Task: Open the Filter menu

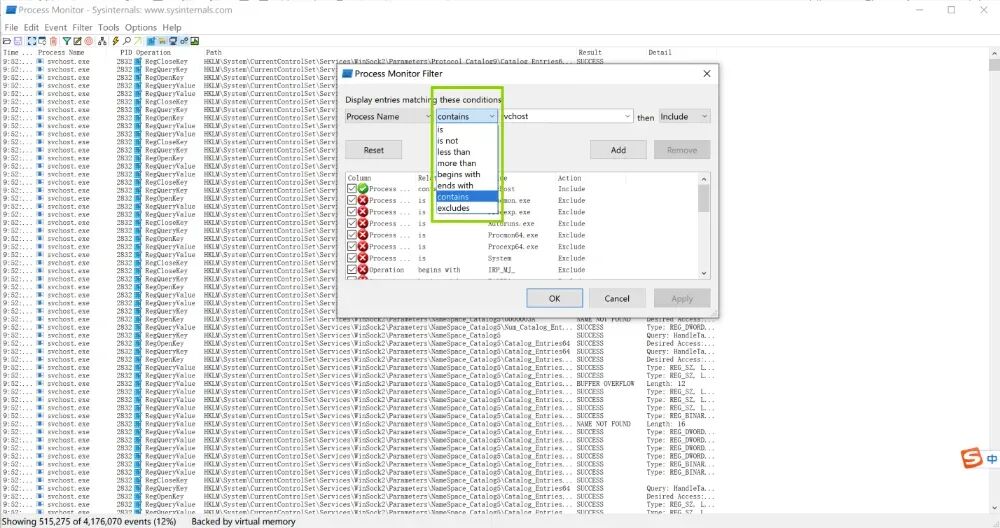Action: [82, 27]
